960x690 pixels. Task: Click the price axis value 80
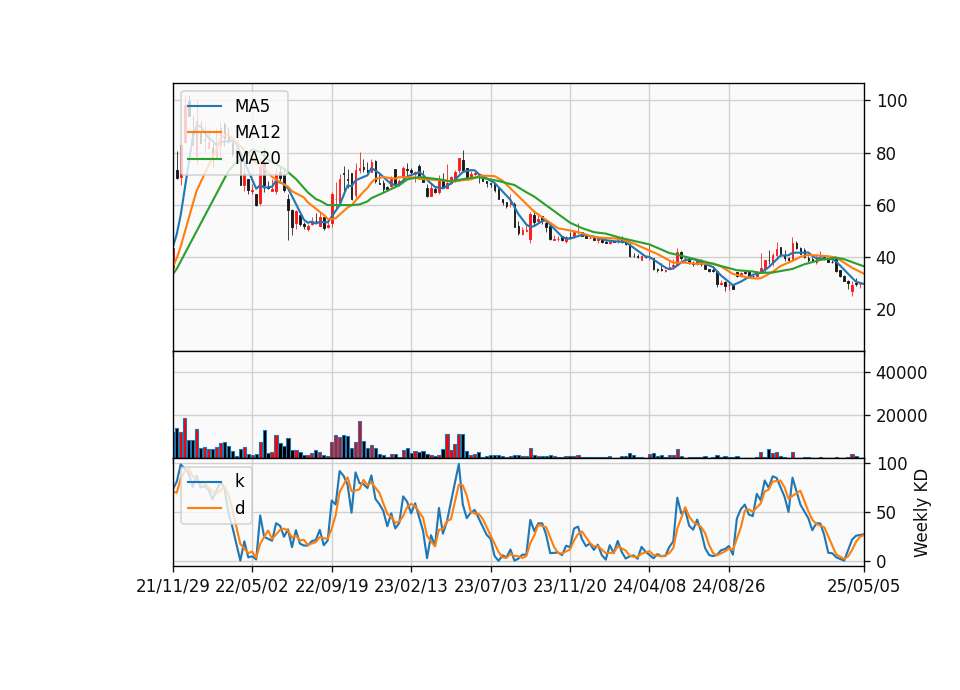coord(887,154)
